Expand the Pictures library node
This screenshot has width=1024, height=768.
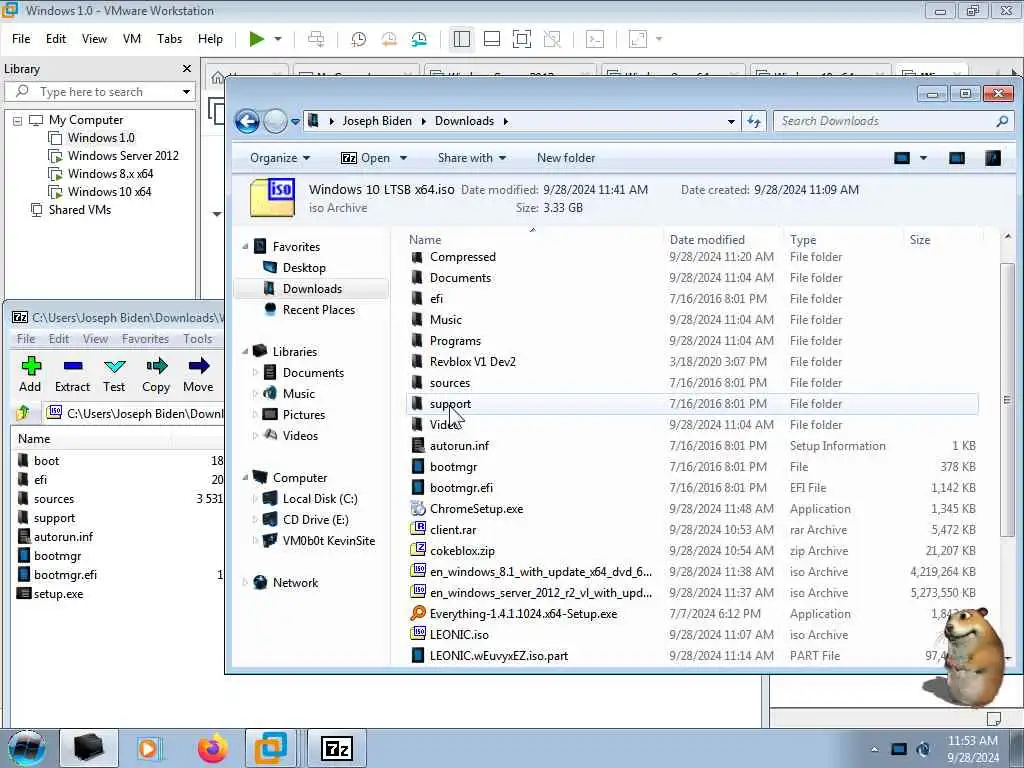pyautogui.click(x=255, y=415)
